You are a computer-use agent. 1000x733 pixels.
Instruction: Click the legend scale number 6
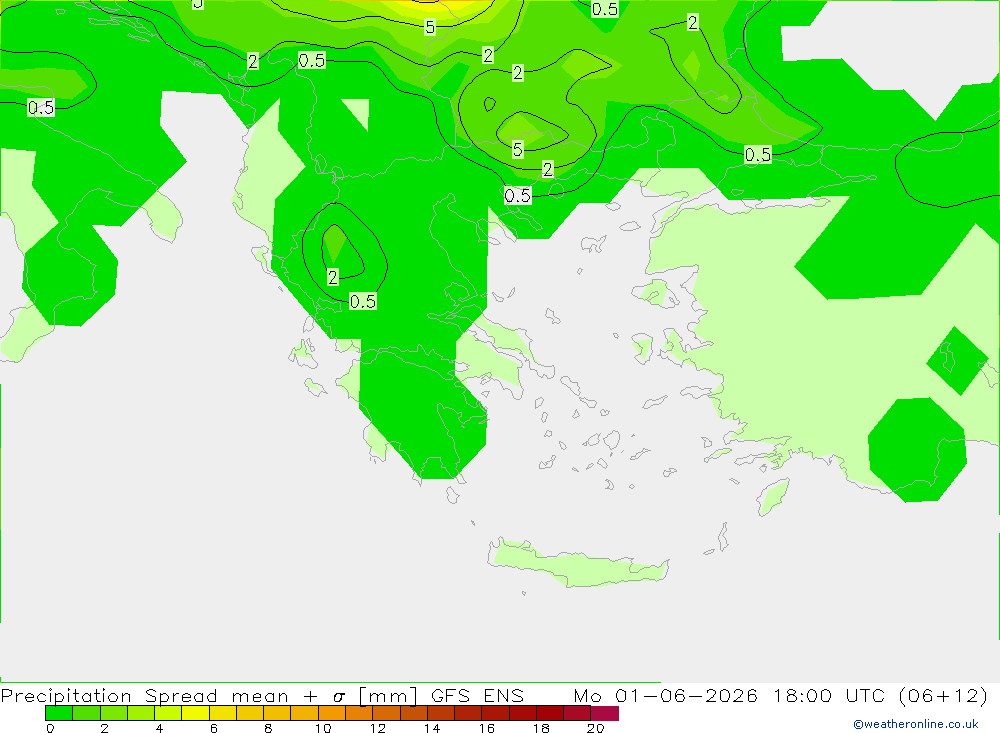(214, 728)
